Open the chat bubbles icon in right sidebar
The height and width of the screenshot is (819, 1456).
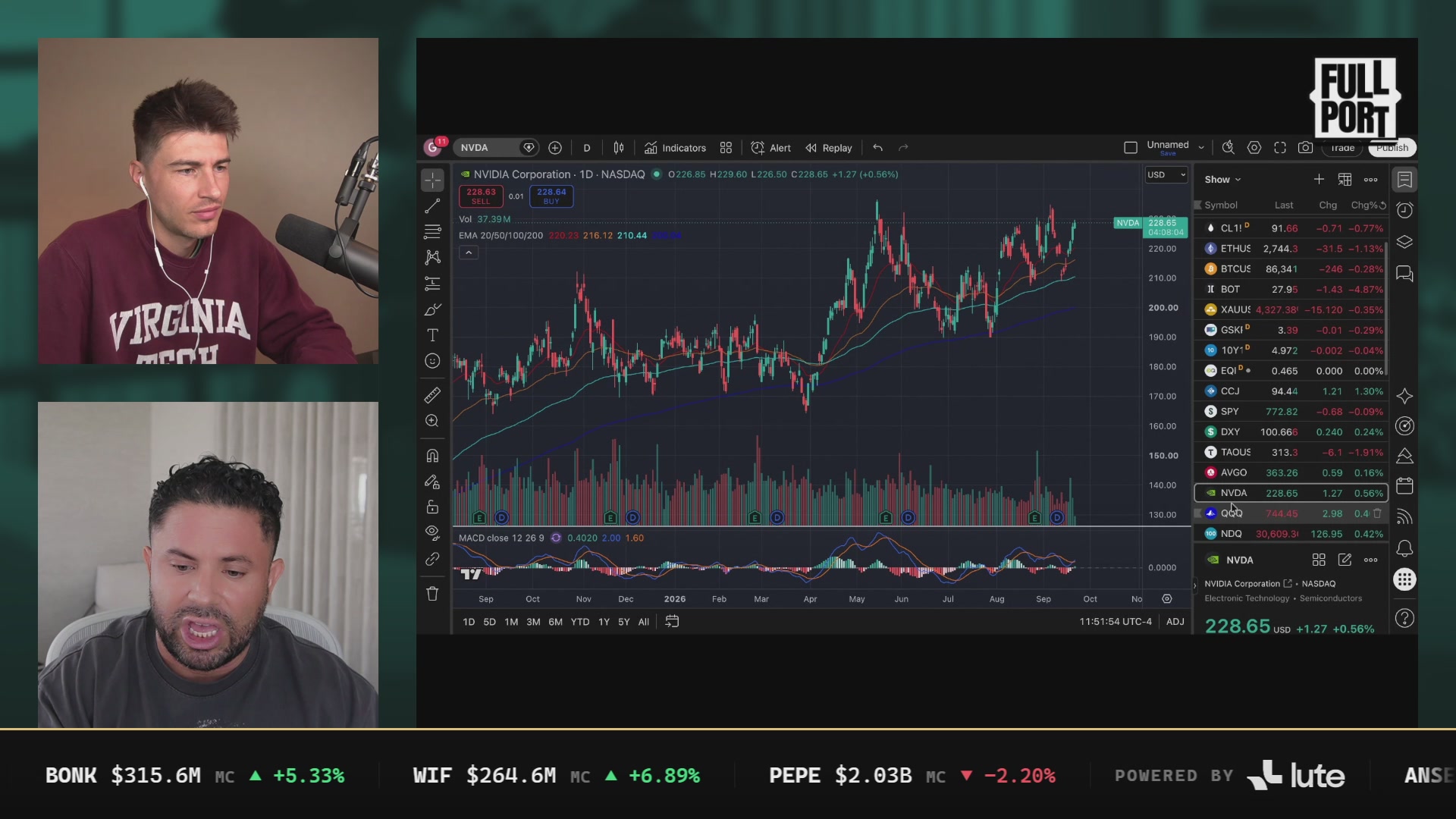click(x=1404, y=274)
